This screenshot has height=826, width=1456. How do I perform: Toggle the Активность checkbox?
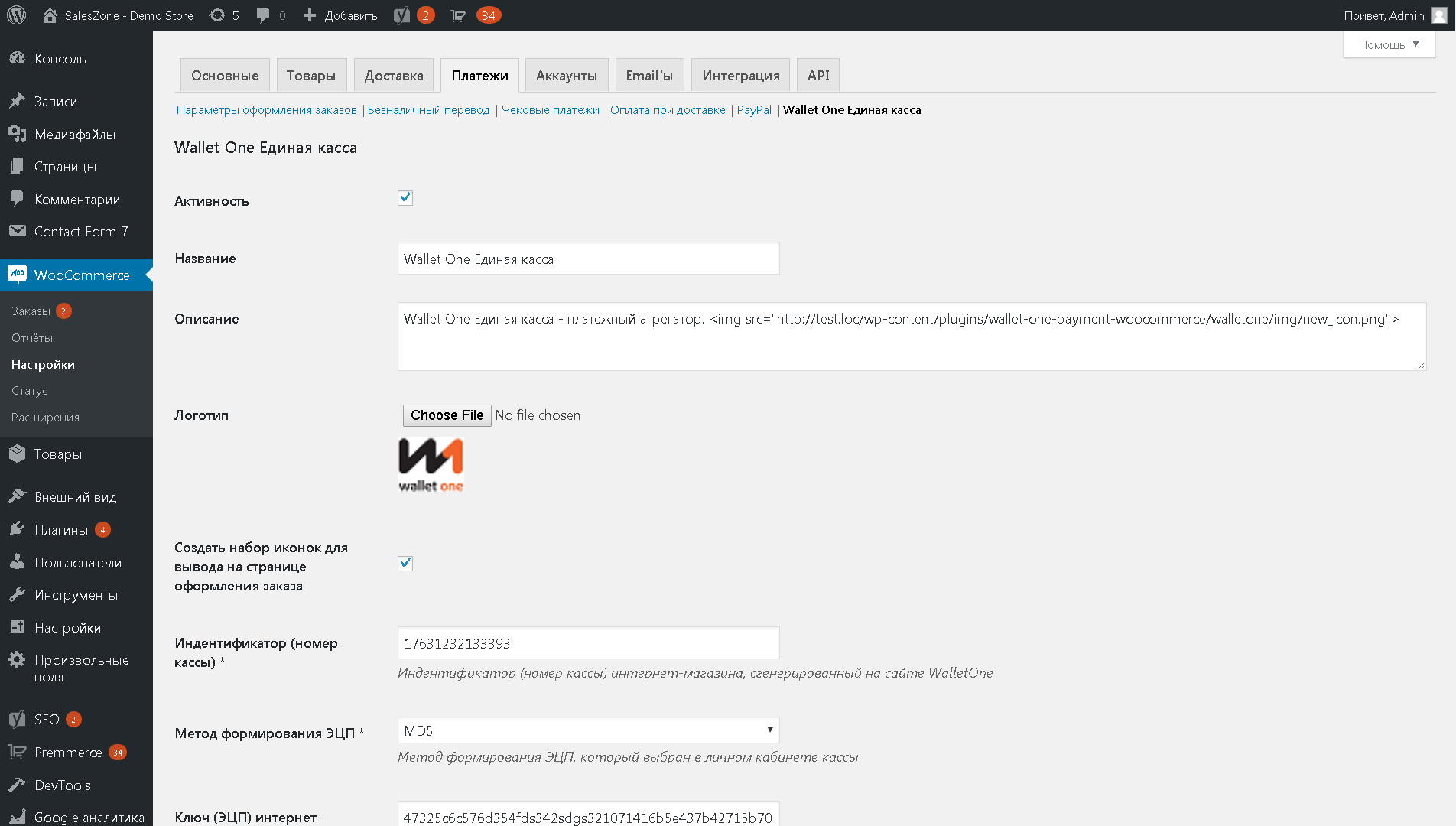pyautogui.click(x=405, y=198)
